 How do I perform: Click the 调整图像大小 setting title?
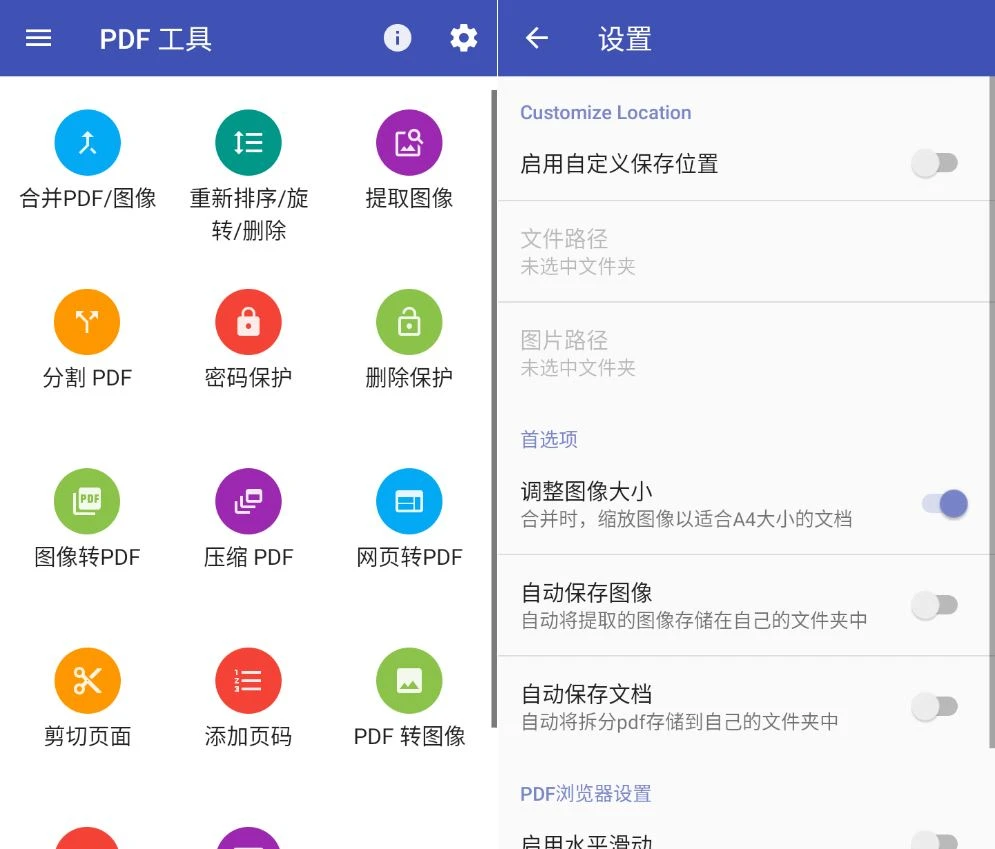pyautogui.click(x=586, y=491)
